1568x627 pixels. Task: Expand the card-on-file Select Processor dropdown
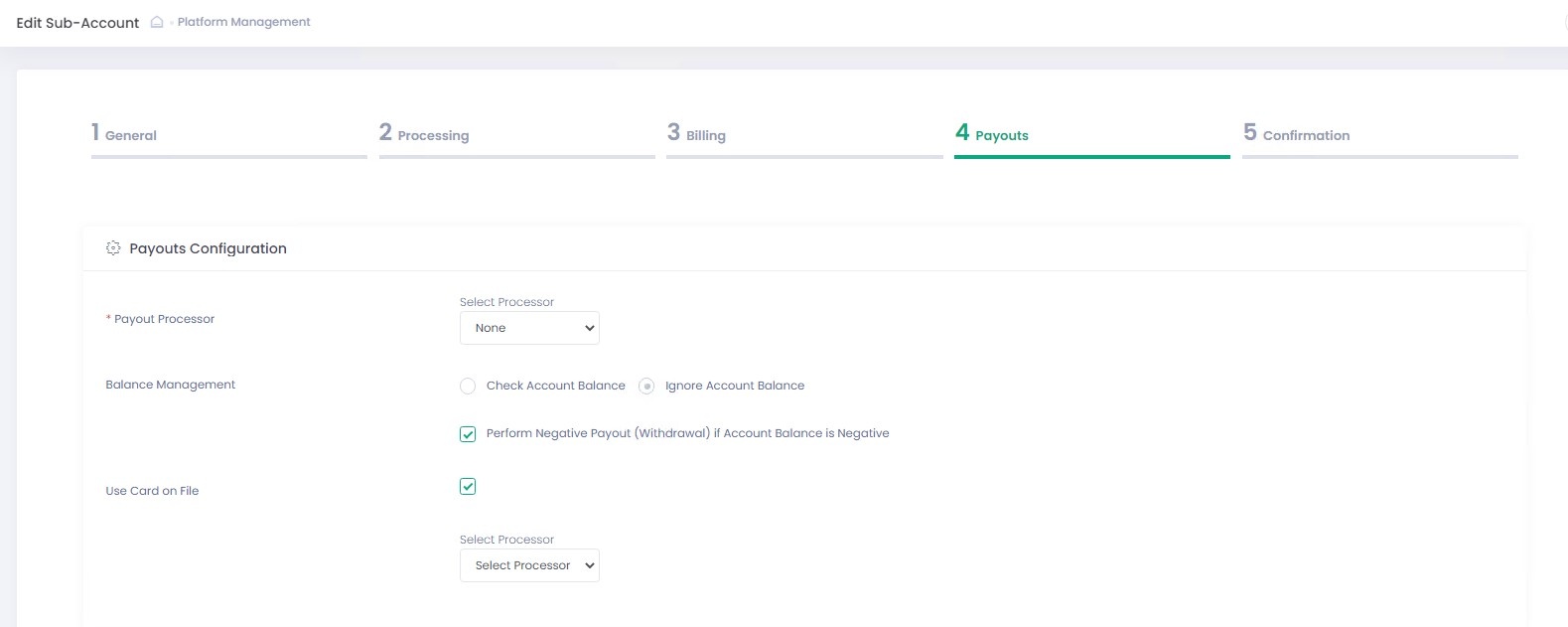[x=529, y=565]
